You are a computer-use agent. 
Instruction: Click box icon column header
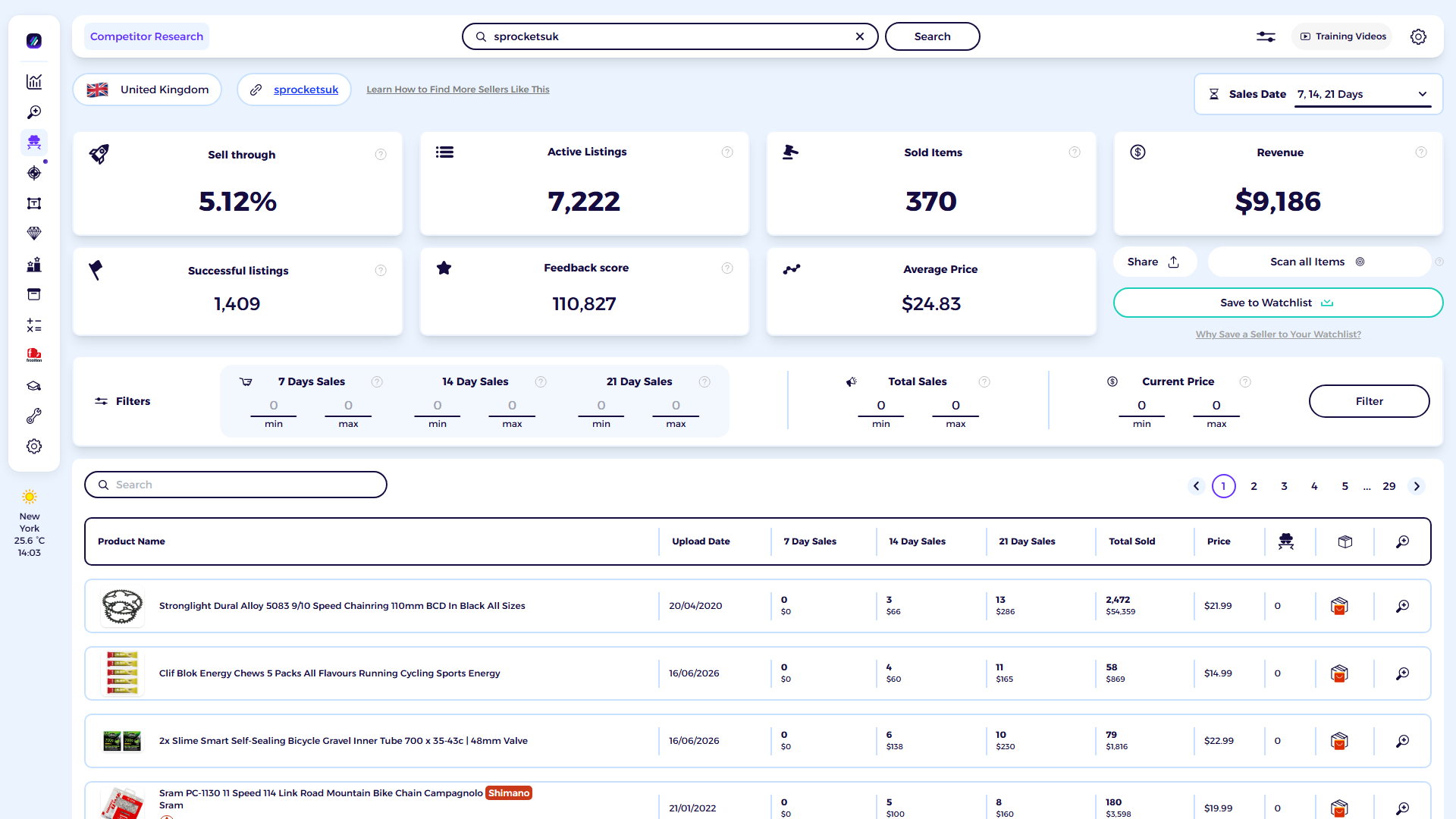point(1345,541)
